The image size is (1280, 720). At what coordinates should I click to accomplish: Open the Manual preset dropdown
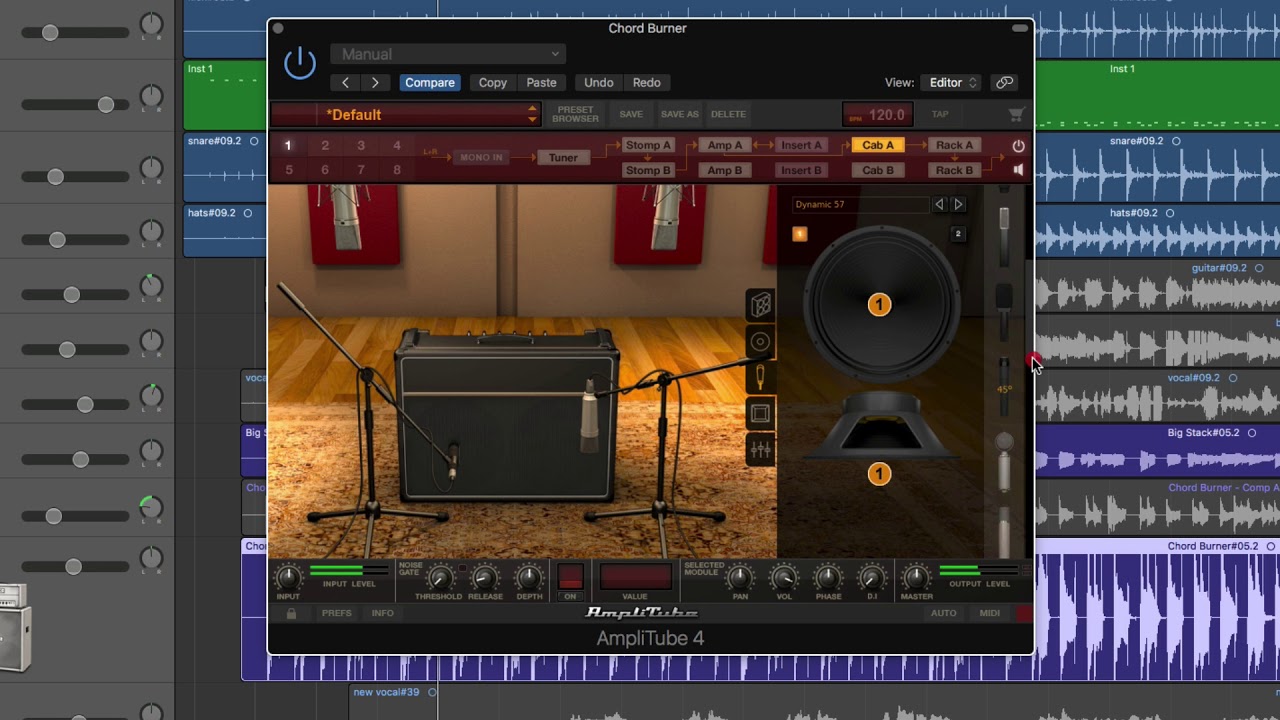point(449,54)
